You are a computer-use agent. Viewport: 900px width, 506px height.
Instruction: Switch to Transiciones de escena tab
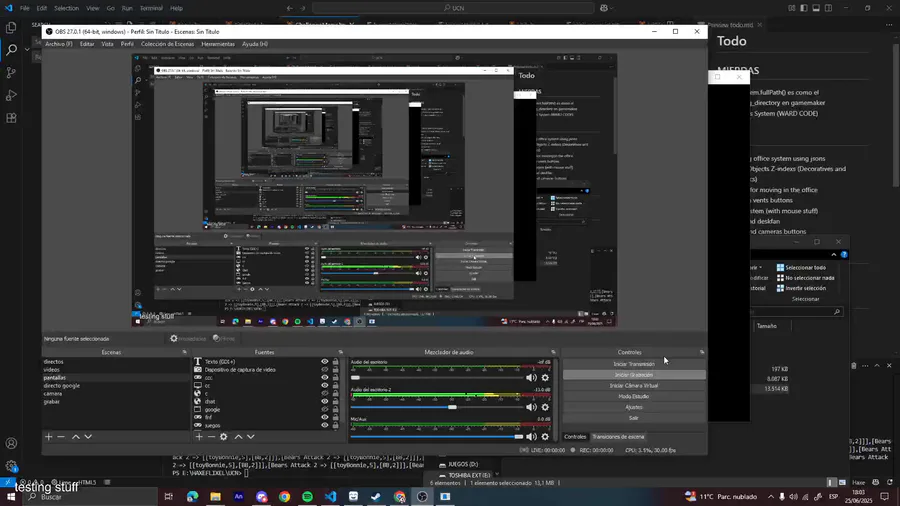618,437
